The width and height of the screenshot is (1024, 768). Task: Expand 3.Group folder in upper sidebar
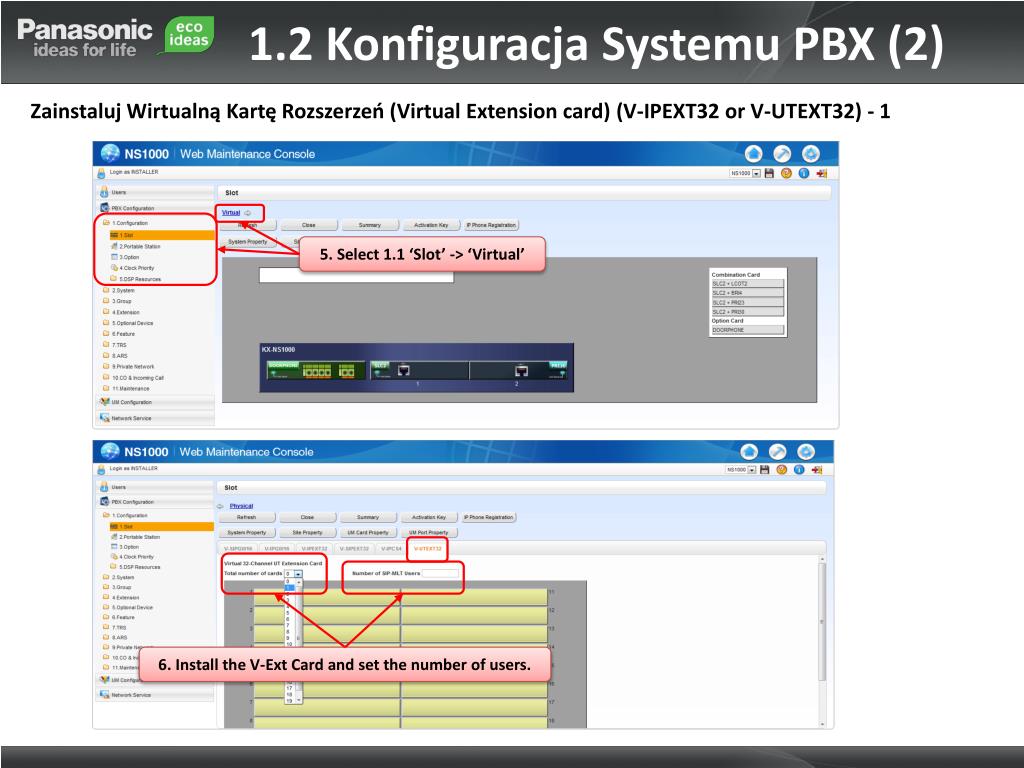(106, 301)
